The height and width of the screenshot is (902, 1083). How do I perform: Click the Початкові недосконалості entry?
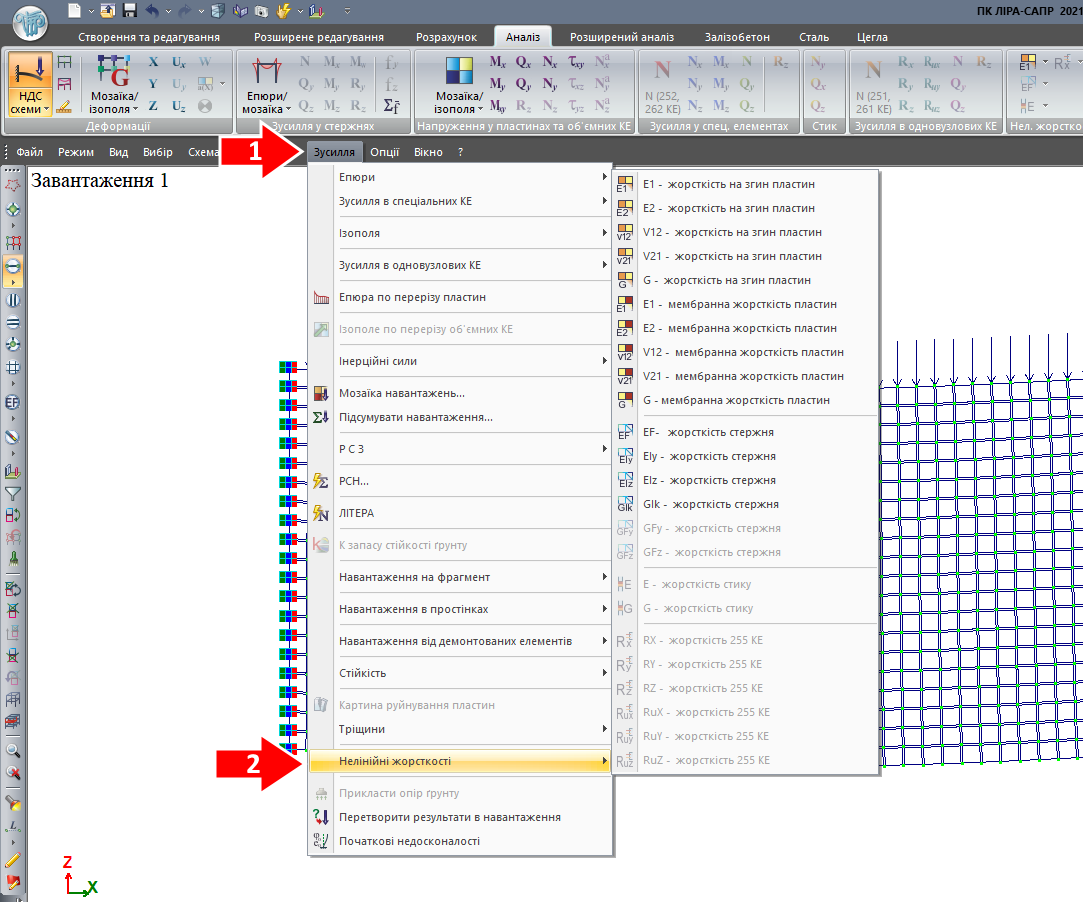(410, 841)
